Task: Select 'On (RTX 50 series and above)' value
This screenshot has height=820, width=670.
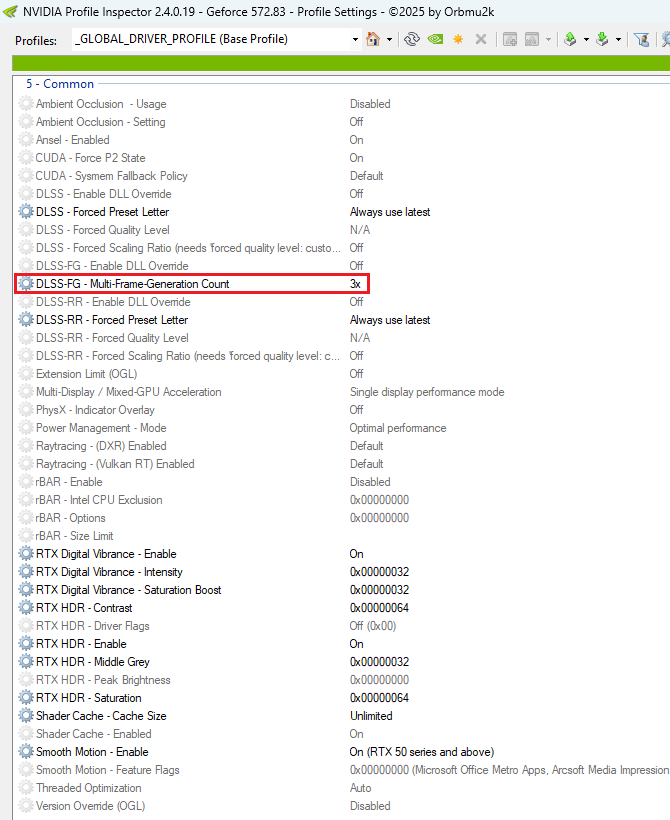Action: point(422,752)
